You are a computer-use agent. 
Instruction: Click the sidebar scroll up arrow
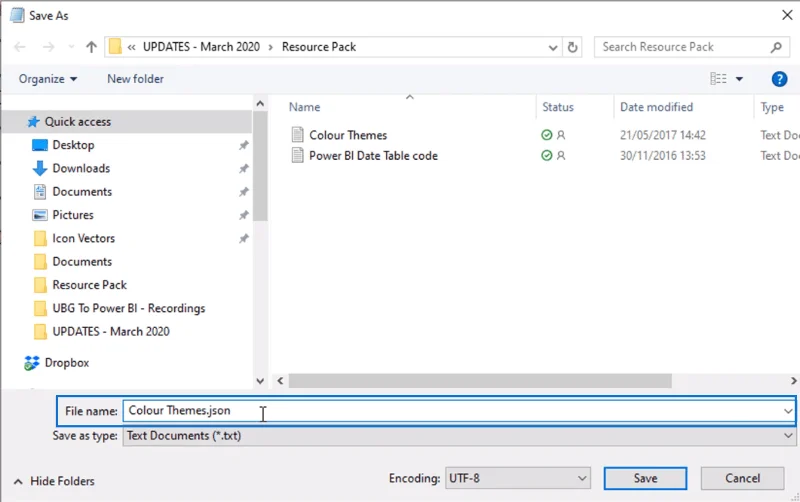tap(260, 104)
